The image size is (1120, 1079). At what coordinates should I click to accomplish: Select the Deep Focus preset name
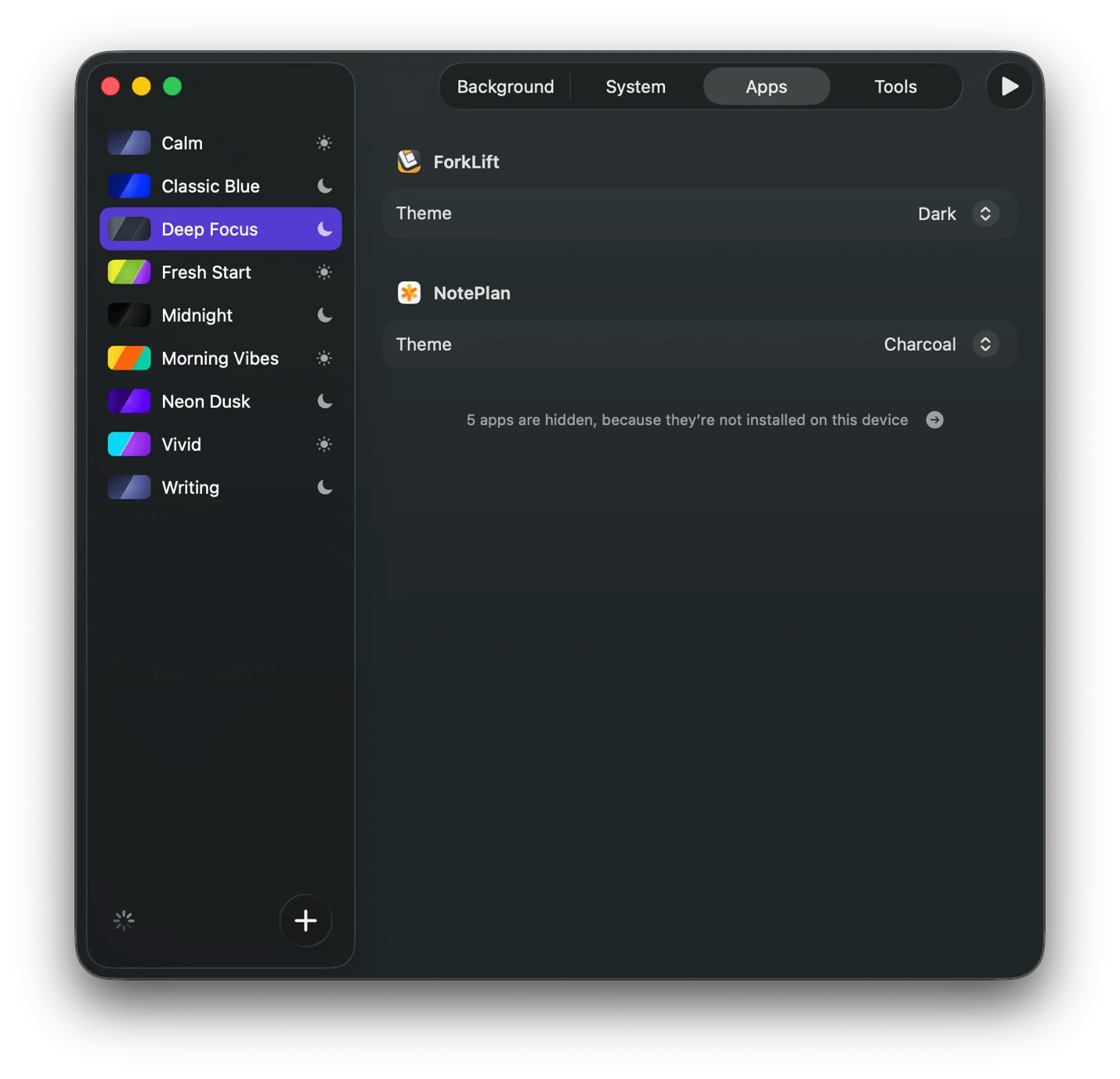pos(209,229)
